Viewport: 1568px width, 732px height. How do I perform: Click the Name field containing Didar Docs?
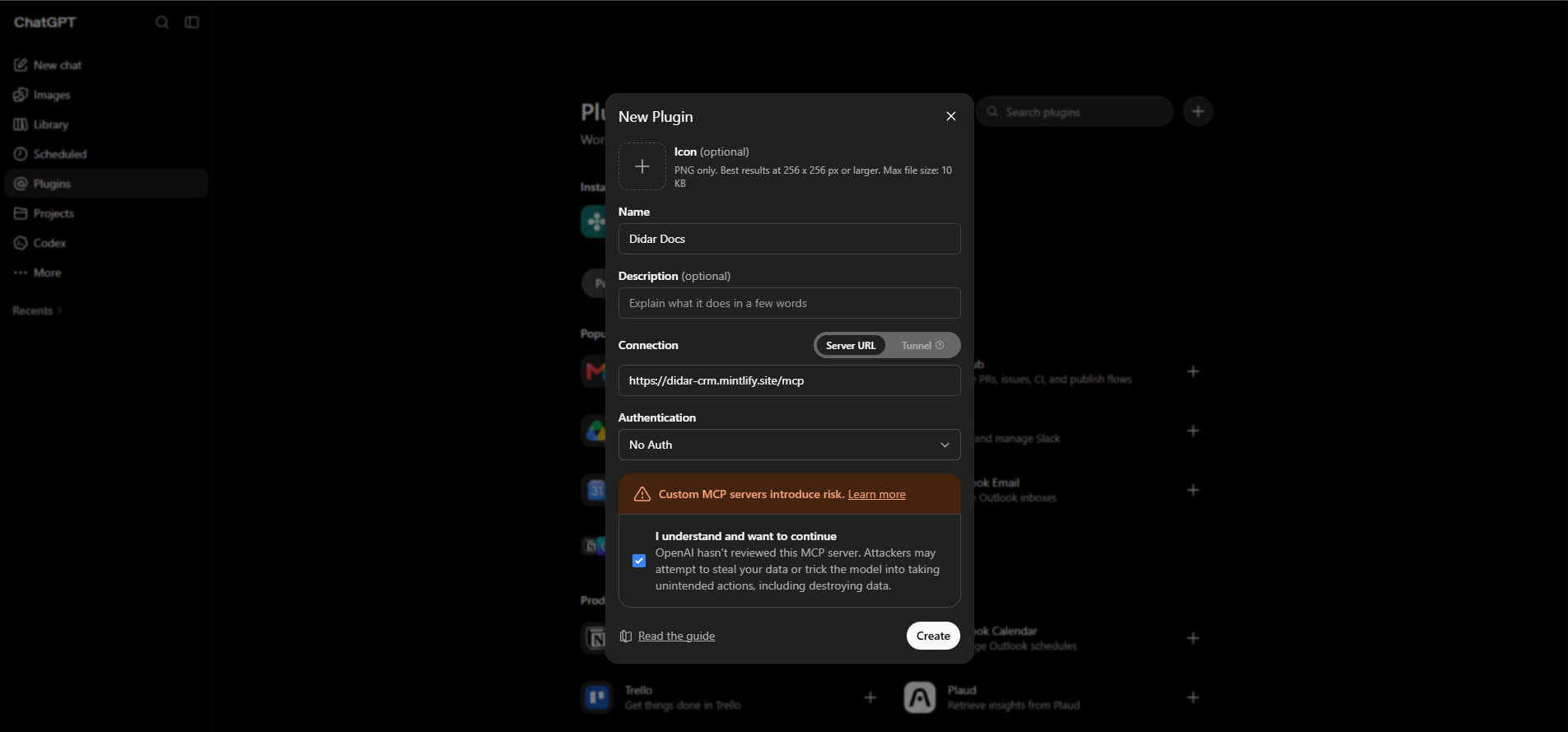[789, 239]
